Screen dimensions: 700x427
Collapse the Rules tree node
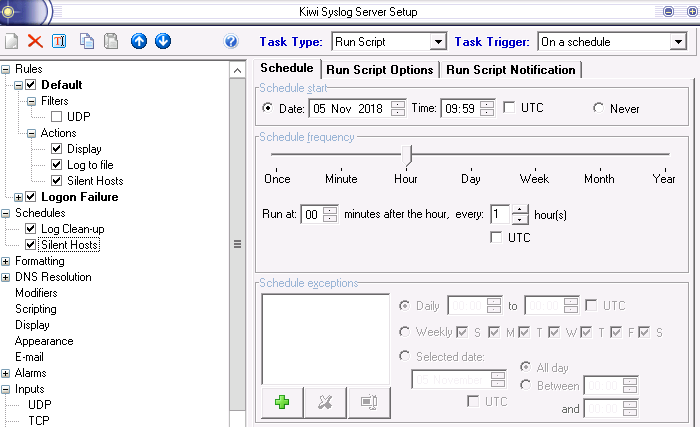[x=5, y=69]
